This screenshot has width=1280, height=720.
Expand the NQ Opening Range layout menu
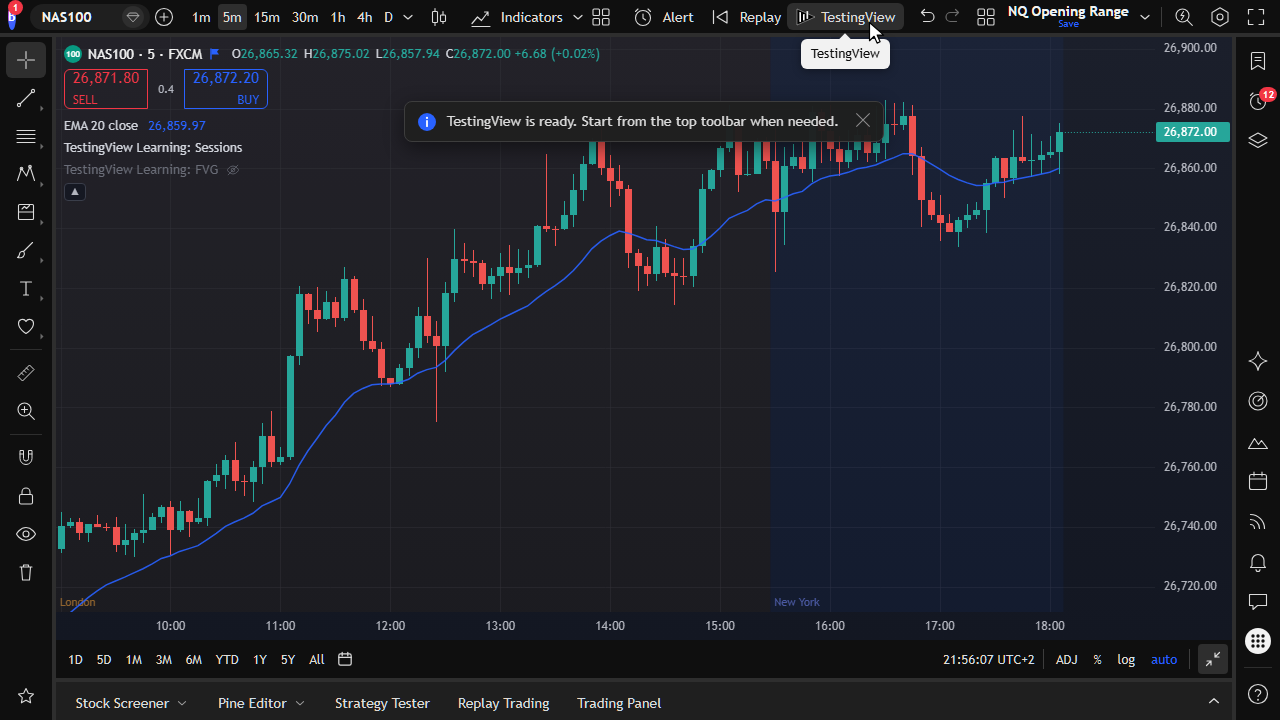(1145, 17)
